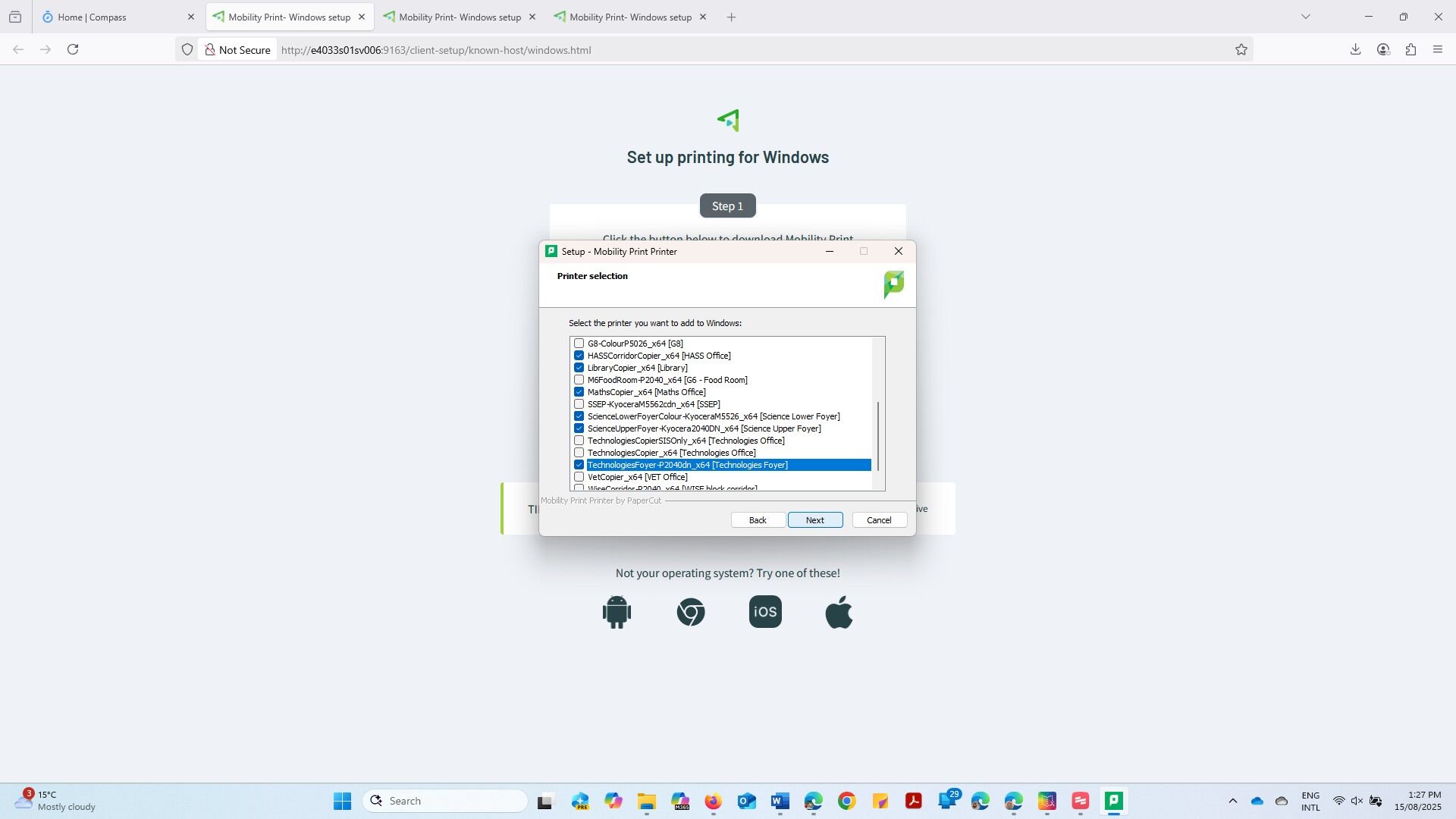Click the printer list vertical scrollbar

pos(878,436)
